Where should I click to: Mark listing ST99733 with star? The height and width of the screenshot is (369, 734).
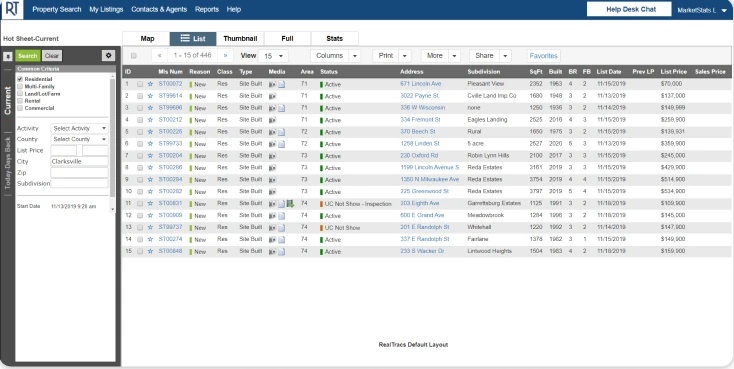150,144
